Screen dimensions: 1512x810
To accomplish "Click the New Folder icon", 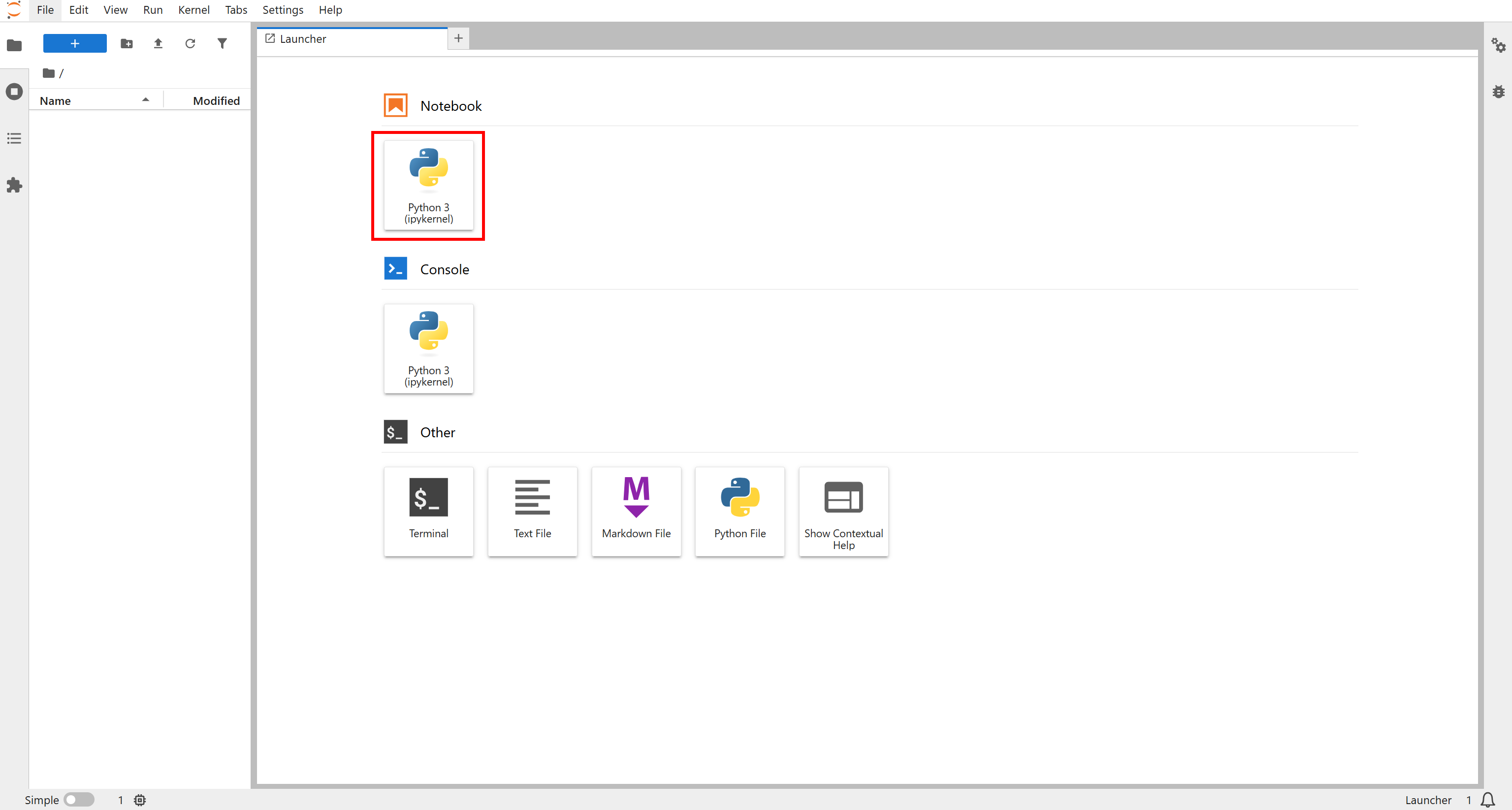I will [x=126, y=43].
